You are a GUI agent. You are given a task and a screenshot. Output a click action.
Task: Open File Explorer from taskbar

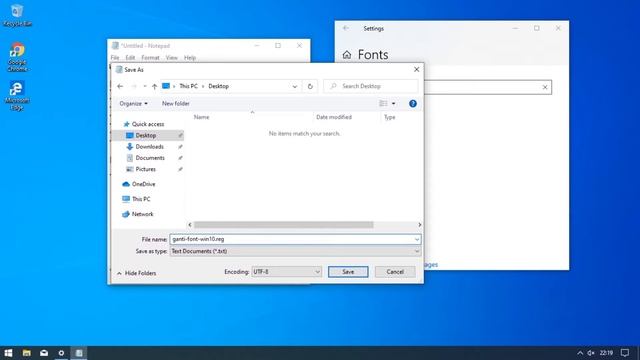[27, 353]
